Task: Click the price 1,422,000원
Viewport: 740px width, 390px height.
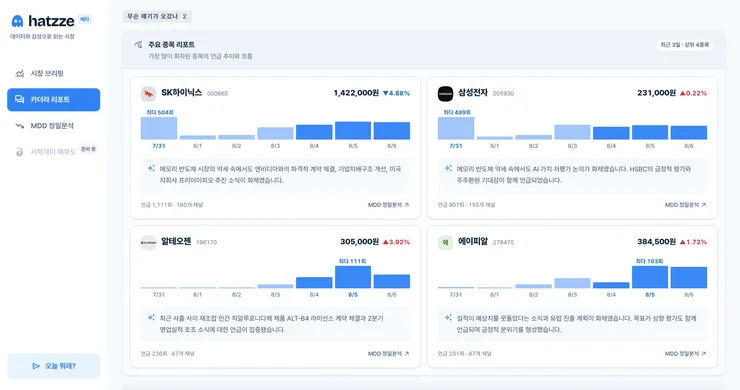Action: pyautogui.click(x=356, y=93)
